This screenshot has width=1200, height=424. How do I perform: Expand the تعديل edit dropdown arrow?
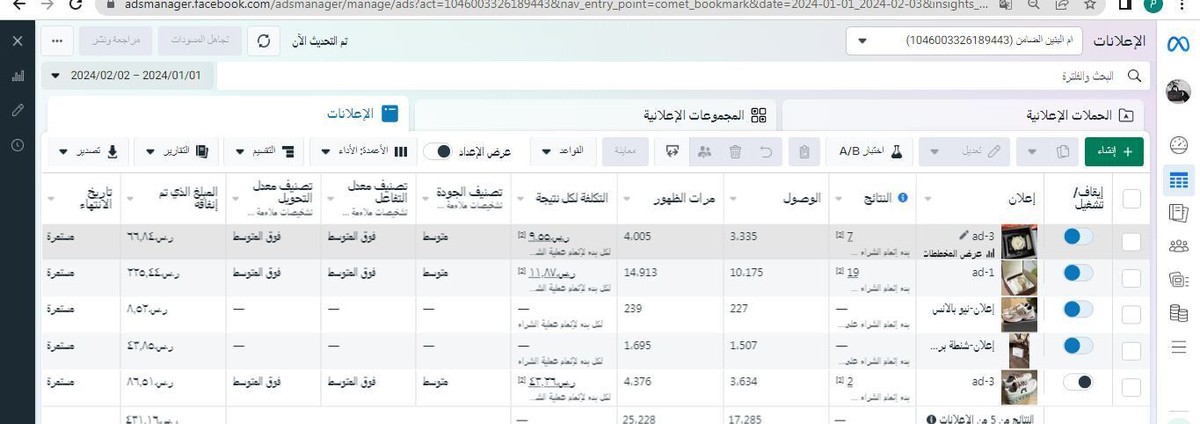click(x=934, y=151)
